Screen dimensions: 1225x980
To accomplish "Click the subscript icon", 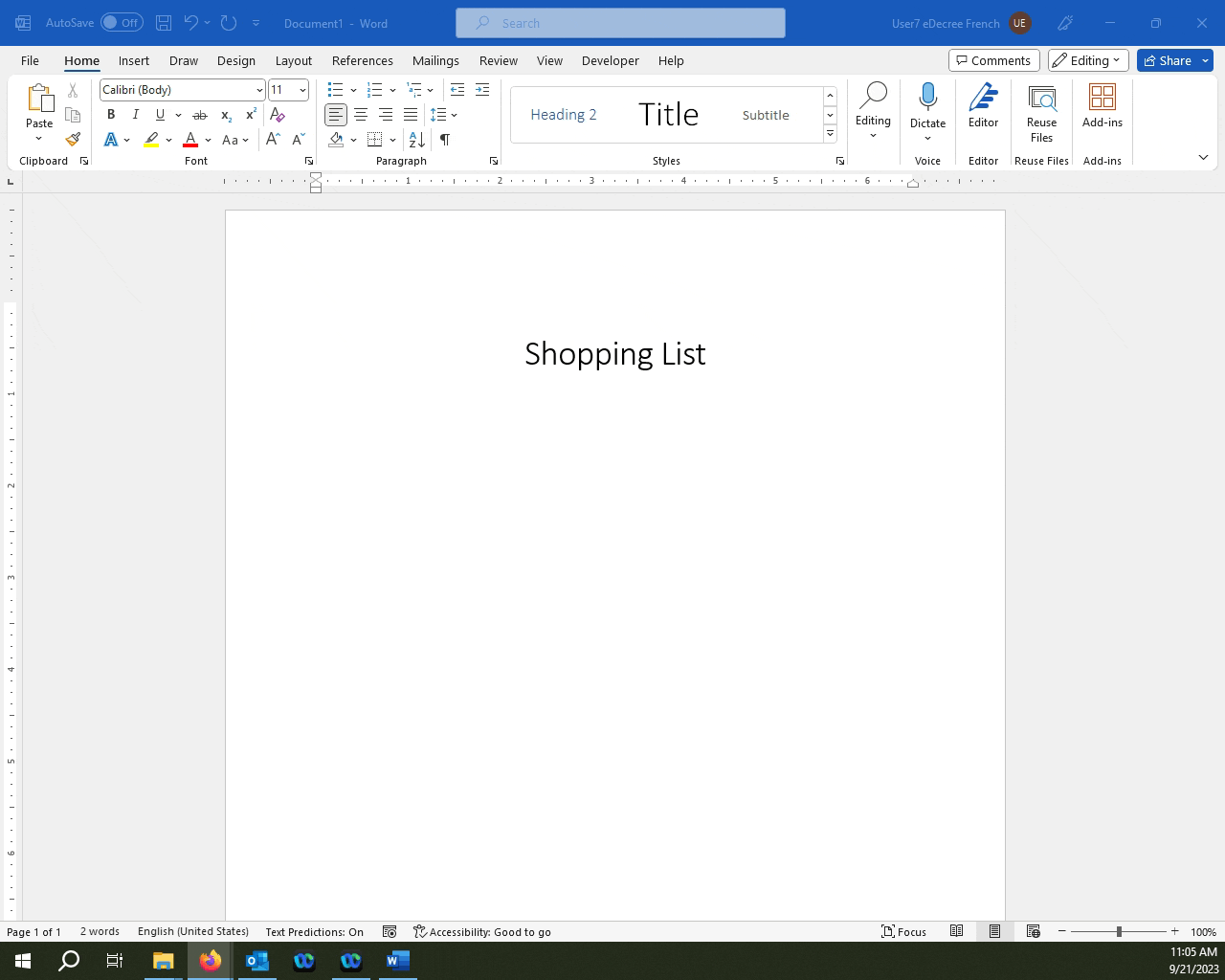I will (x=225, y=115).
